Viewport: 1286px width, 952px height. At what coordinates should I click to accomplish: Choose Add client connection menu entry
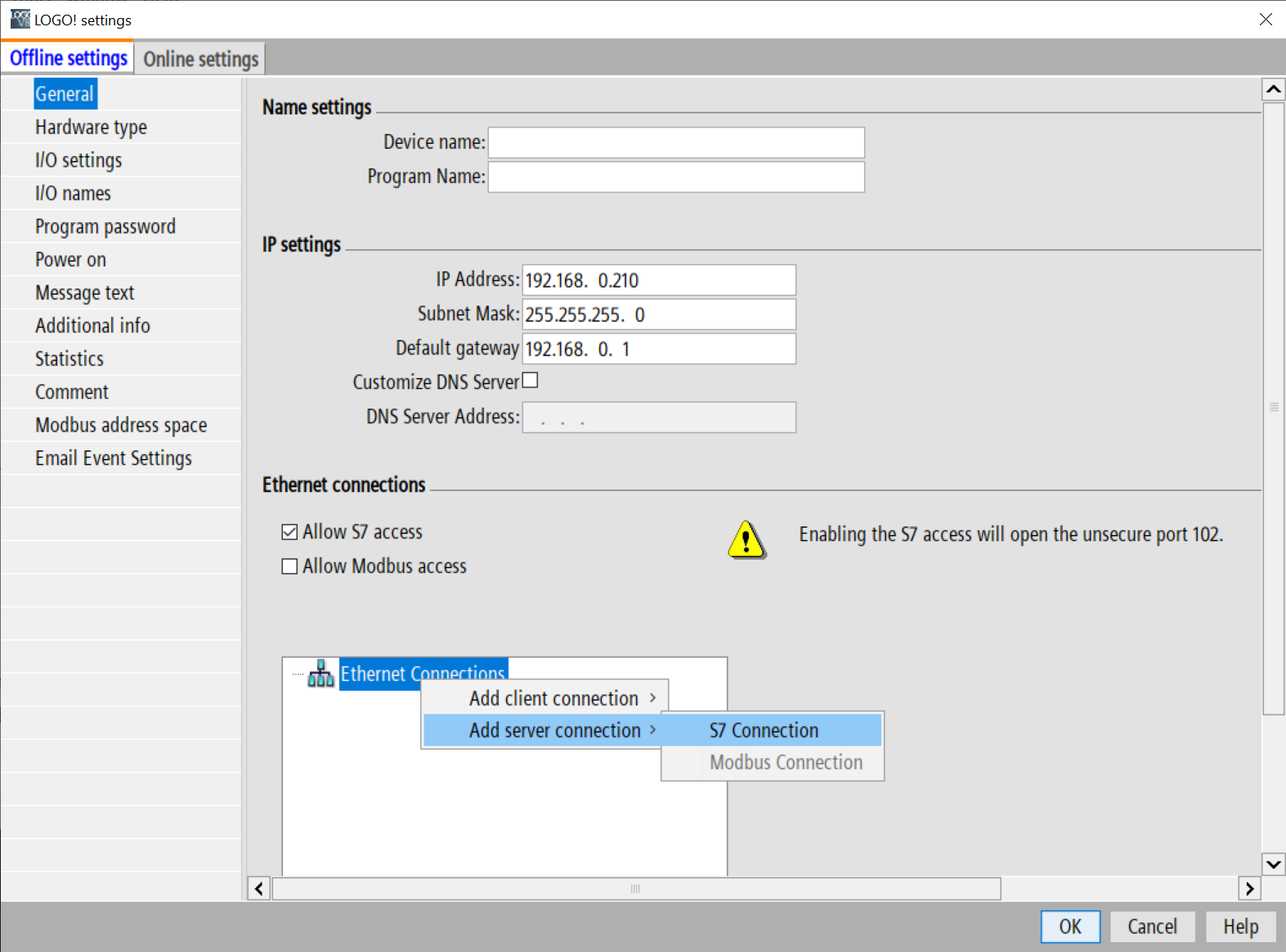(544, 698)
